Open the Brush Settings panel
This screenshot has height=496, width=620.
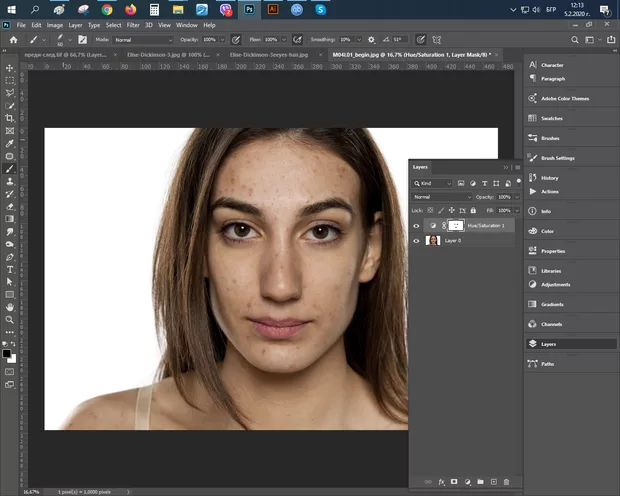click(x=557, y=158)
